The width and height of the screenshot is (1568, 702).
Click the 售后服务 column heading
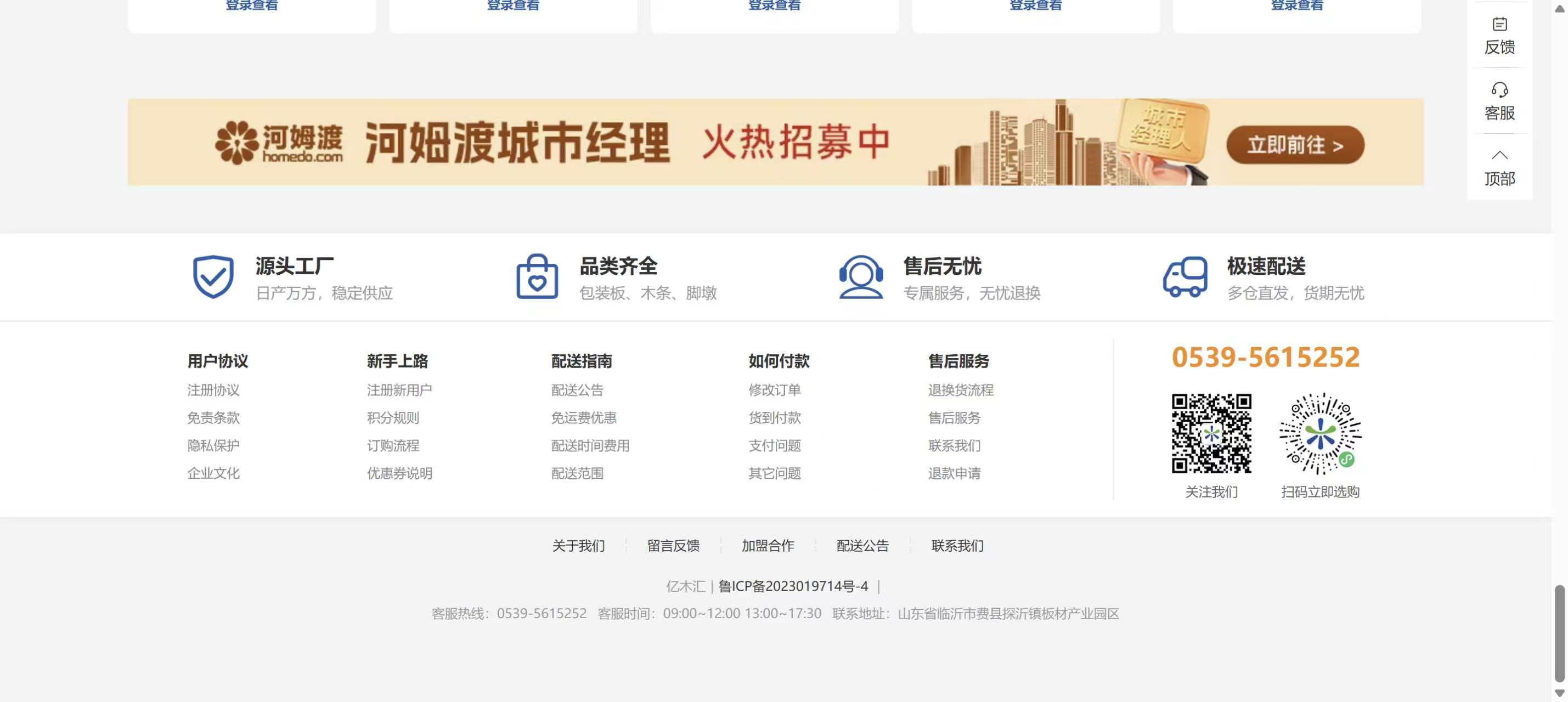pos(958,361)
